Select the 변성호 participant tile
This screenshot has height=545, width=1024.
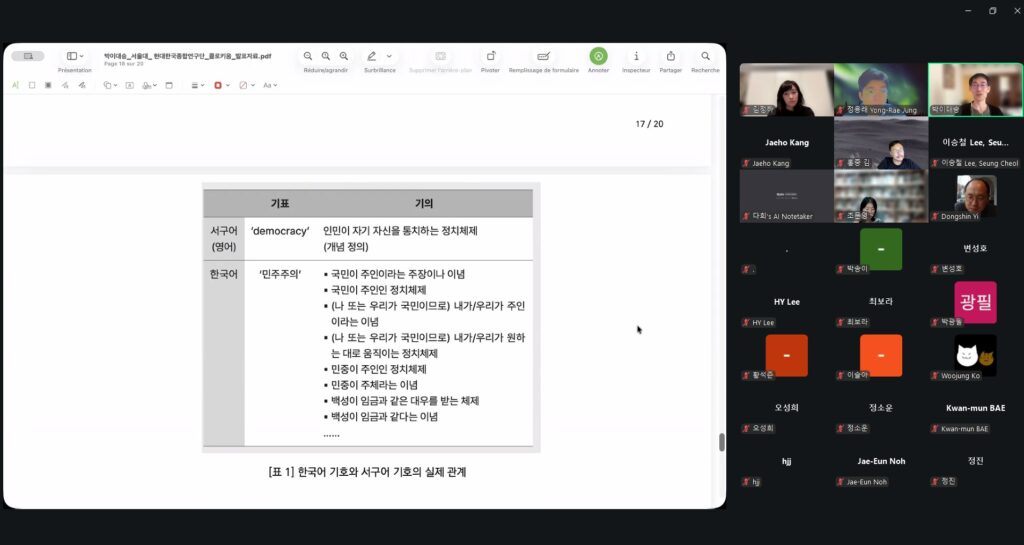(976, 250)
